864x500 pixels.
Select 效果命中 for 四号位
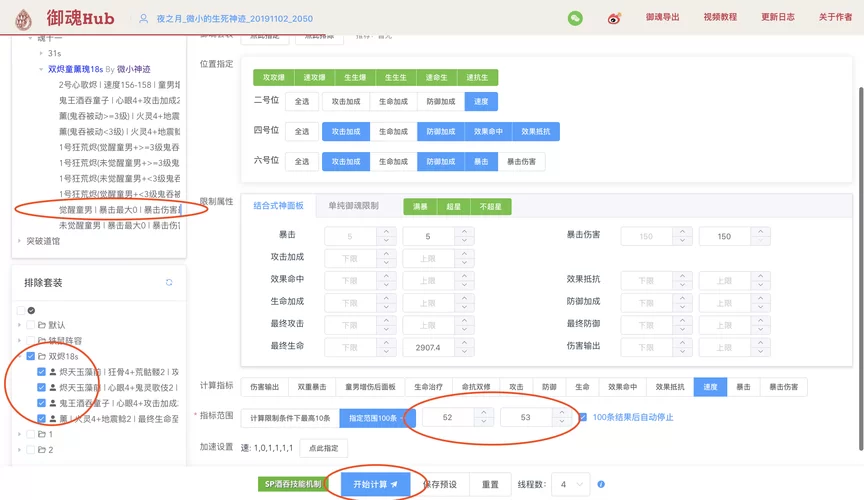488,132
